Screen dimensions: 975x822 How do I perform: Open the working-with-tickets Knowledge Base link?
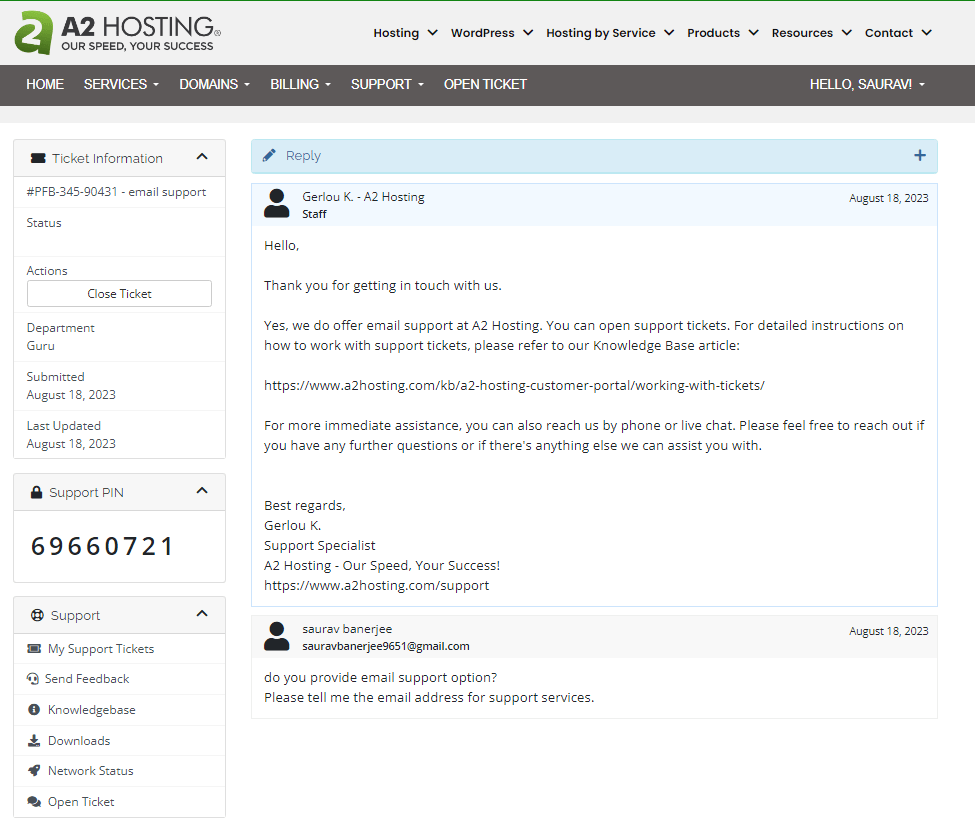point(514,385)
